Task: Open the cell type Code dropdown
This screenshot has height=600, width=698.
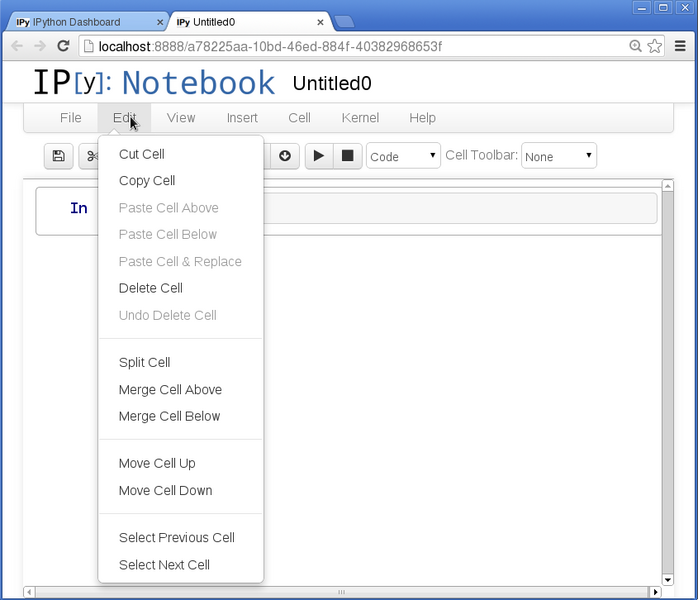Action: click(x=403, y=156)
